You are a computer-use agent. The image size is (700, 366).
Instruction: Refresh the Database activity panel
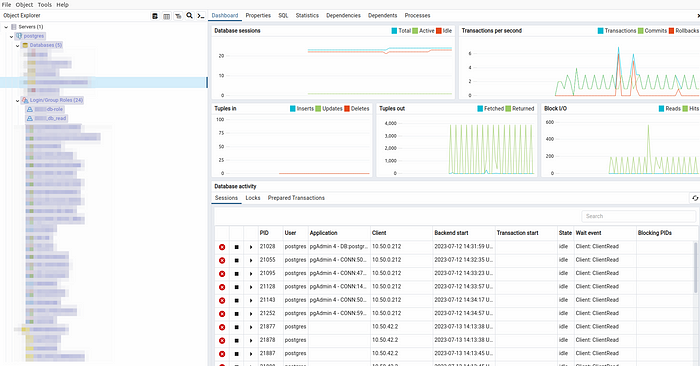click(695, 198)
